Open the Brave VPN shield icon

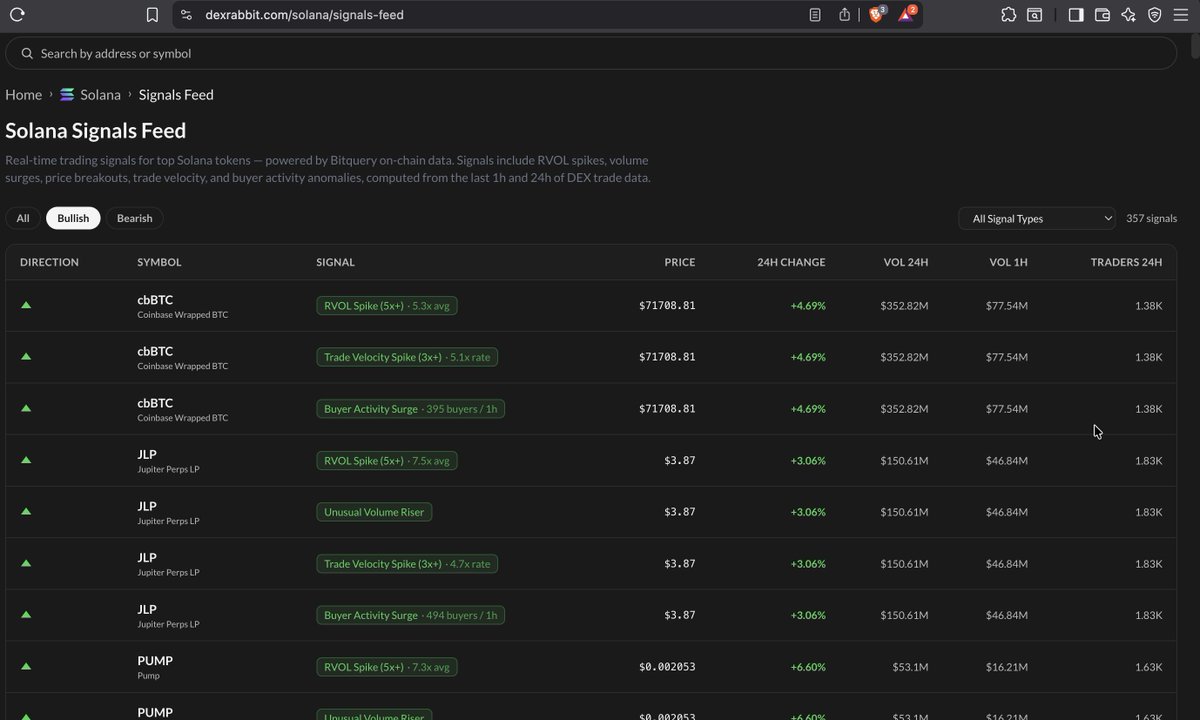pyautogui.click(x=1154, y=14)
